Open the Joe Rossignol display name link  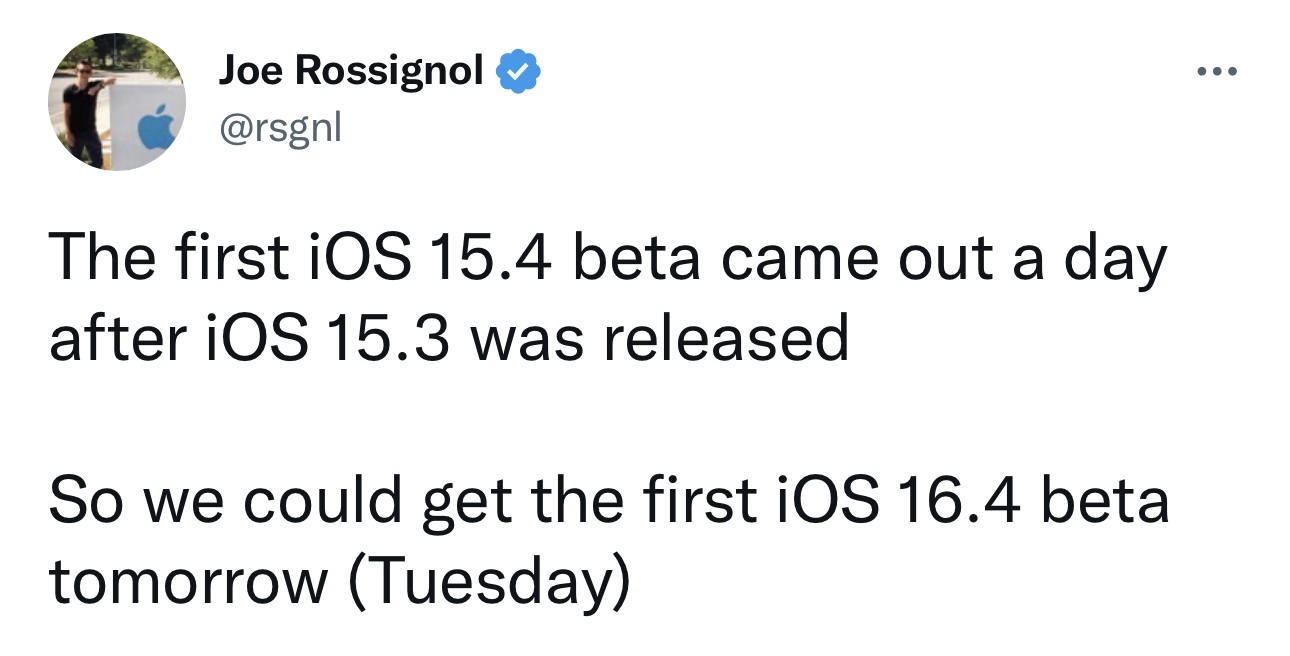coord(351,70)
